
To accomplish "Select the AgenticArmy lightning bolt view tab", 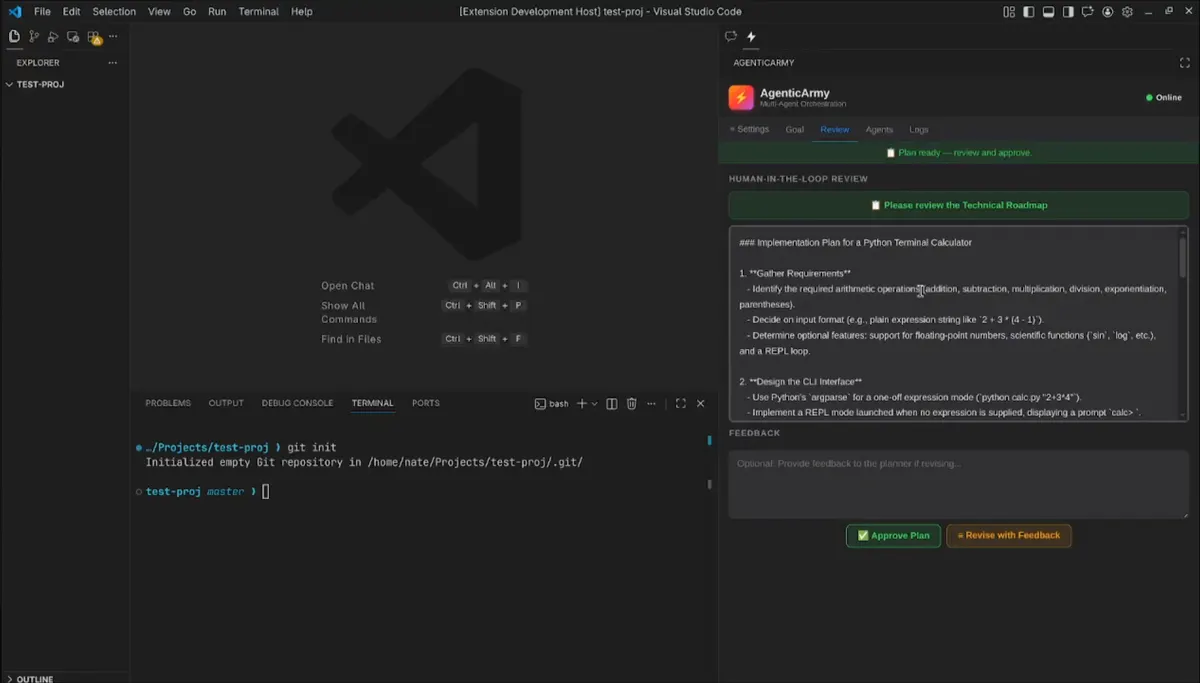I will (751, 37).
